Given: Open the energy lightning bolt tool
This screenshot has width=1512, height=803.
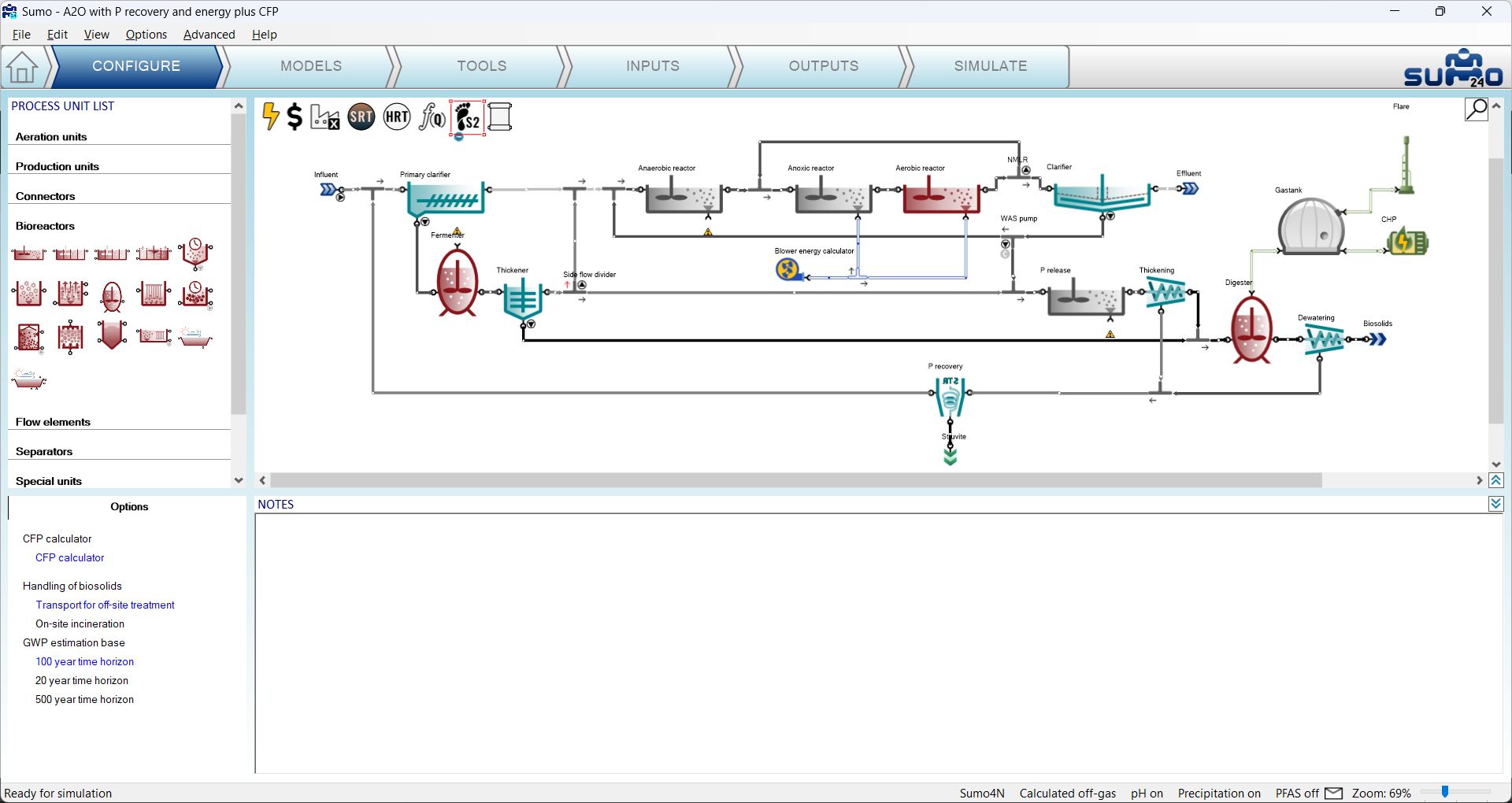Looking at the screenshot, I should click(x=270, y=117).
